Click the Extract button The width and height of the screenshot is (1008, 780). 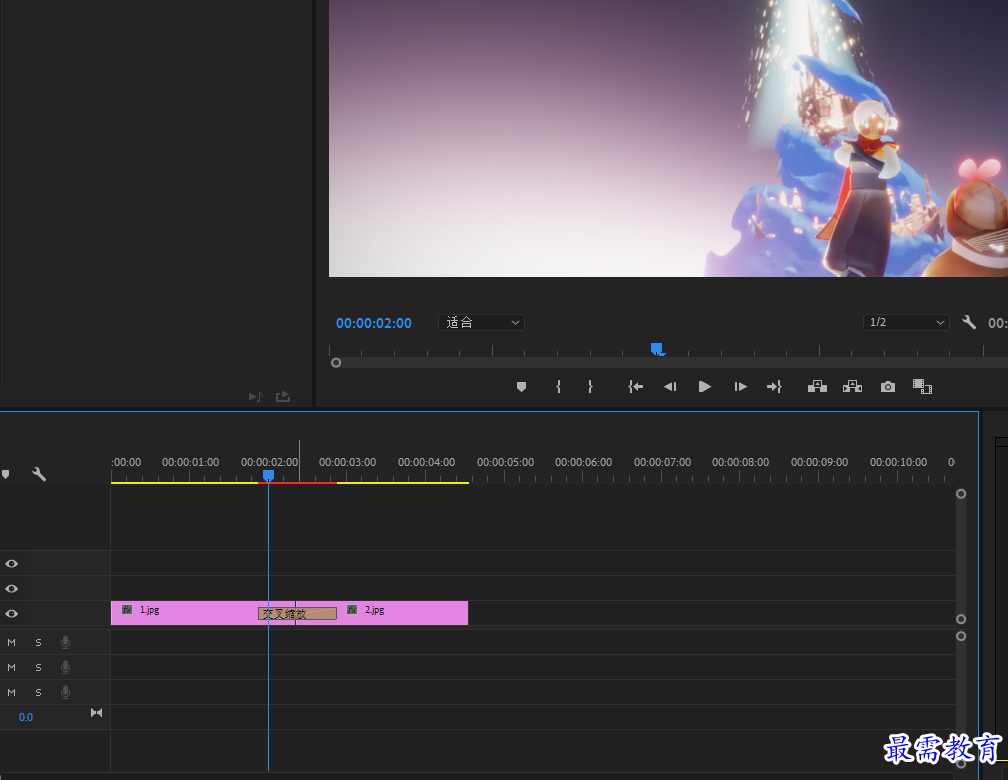[852, 386]
